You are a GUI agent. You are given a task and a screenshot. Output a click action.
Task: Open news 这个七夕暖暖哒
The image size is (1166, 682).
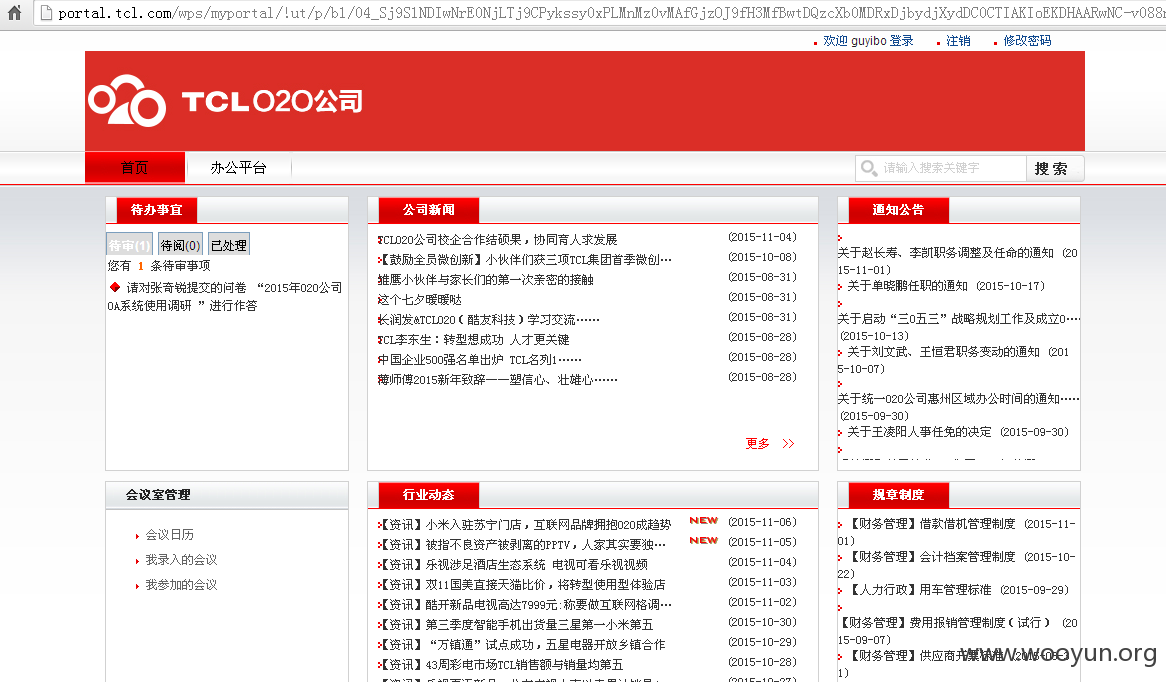click(419, 300)
